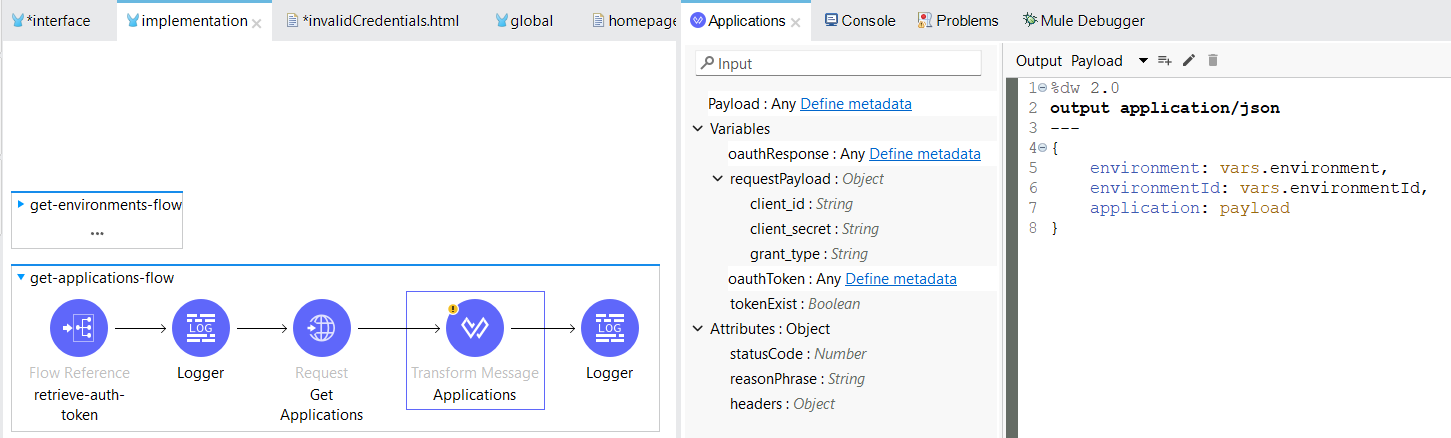Click into the Input search field
1451x438 pixels.
pos(839,63)
